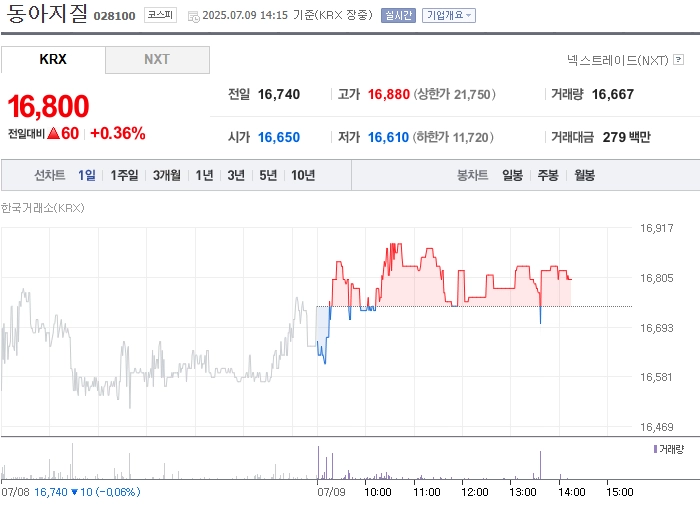Click the +0.36% change rate
Image resolution: width=700 pixels, height=515 pixels.
pyautogui.click(x=118, y=133)
